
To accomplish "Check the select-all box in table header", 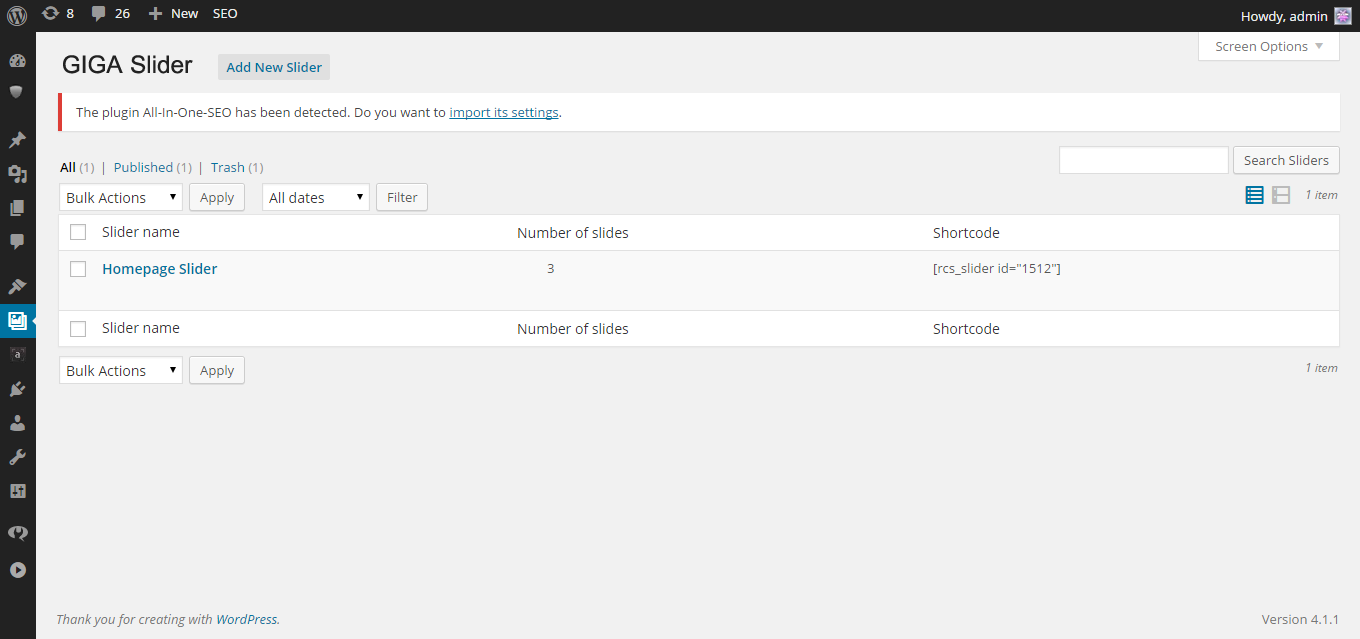I will coord(78,233).
